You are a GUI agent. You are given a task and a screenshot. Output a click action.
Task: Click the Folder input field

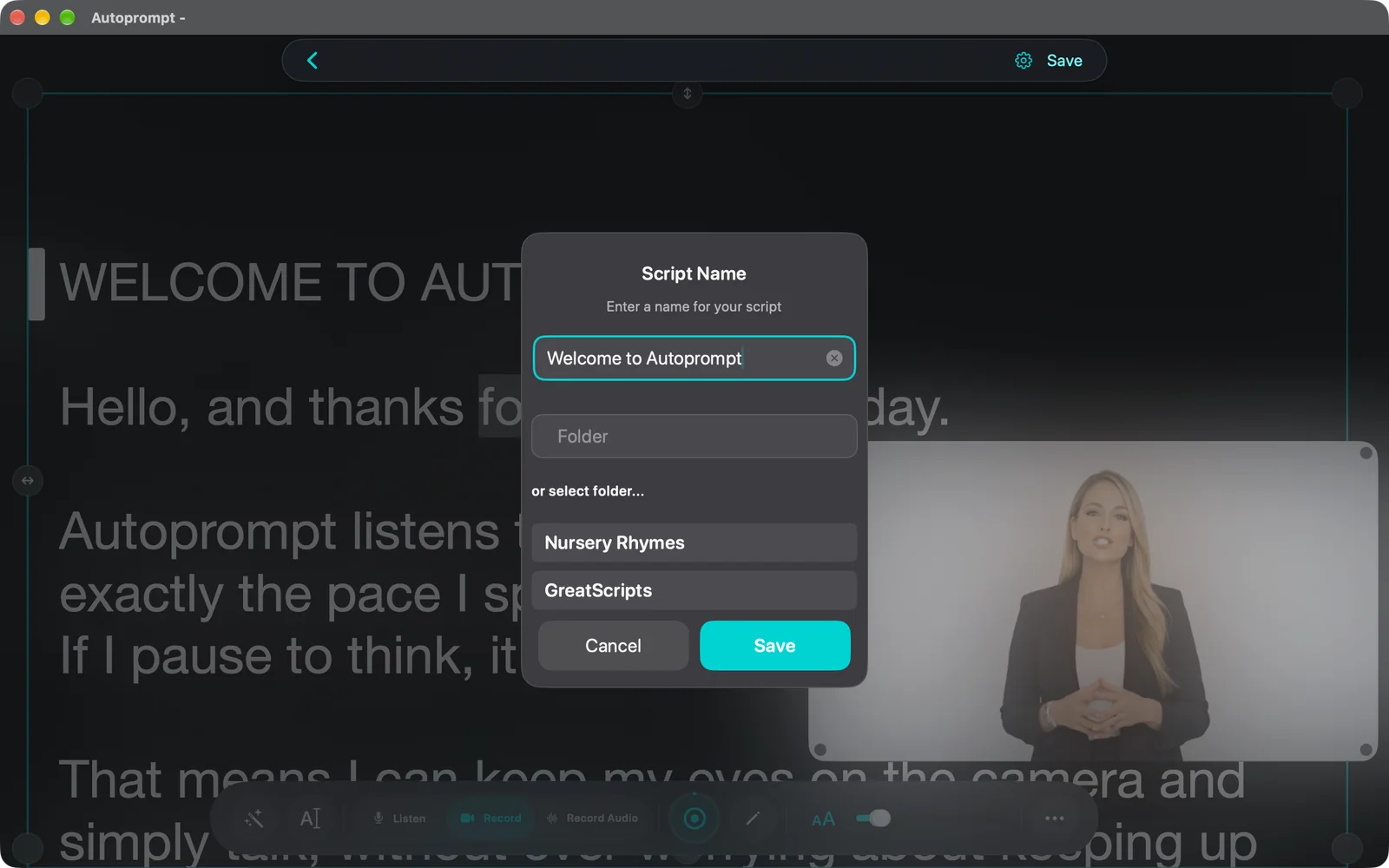tap(694, 436)
